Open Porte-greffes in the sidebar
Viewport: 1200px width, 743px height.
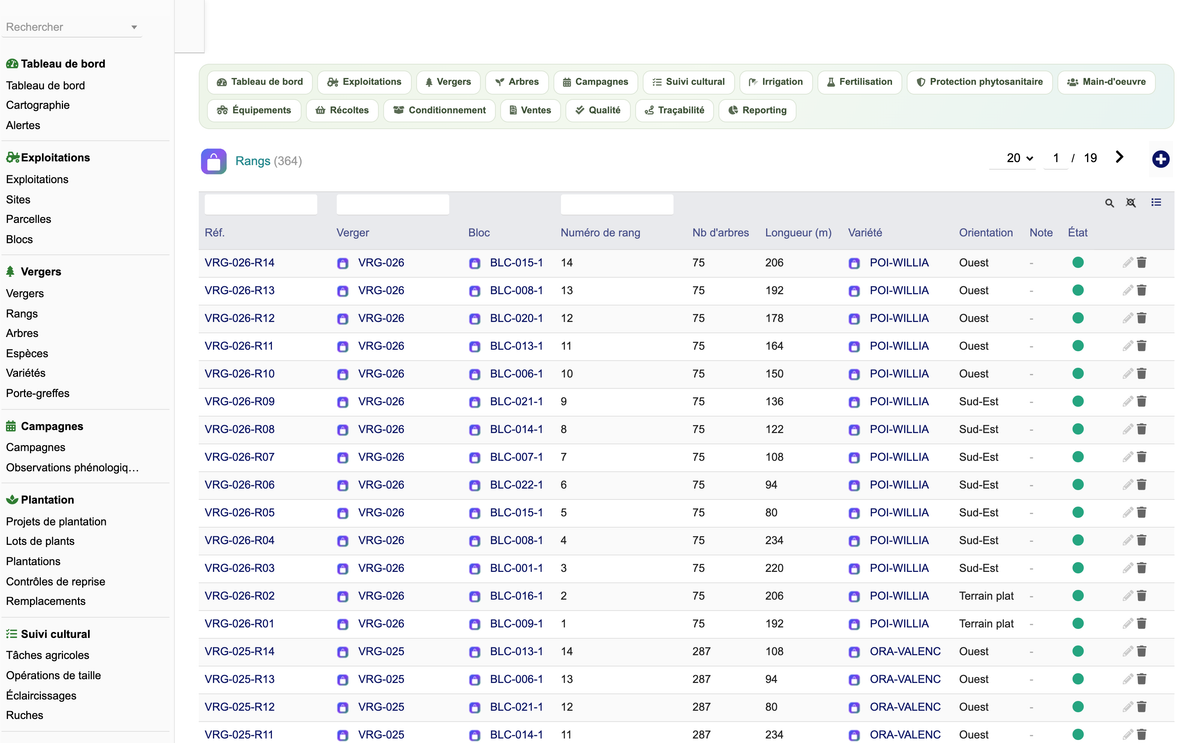[38, 393]
